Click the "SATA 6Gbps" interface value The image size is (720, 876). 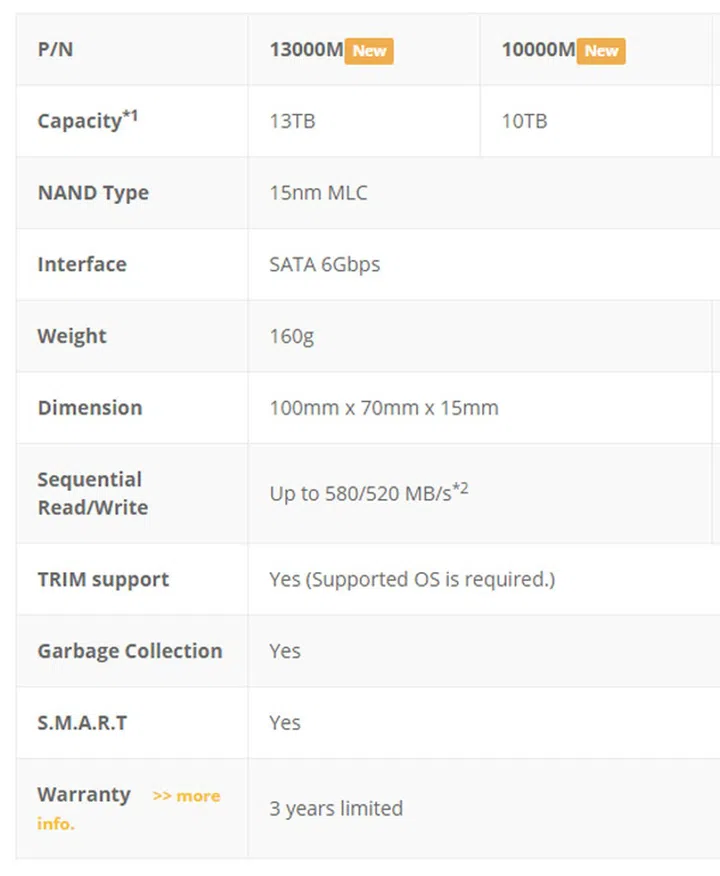point(325,265)
